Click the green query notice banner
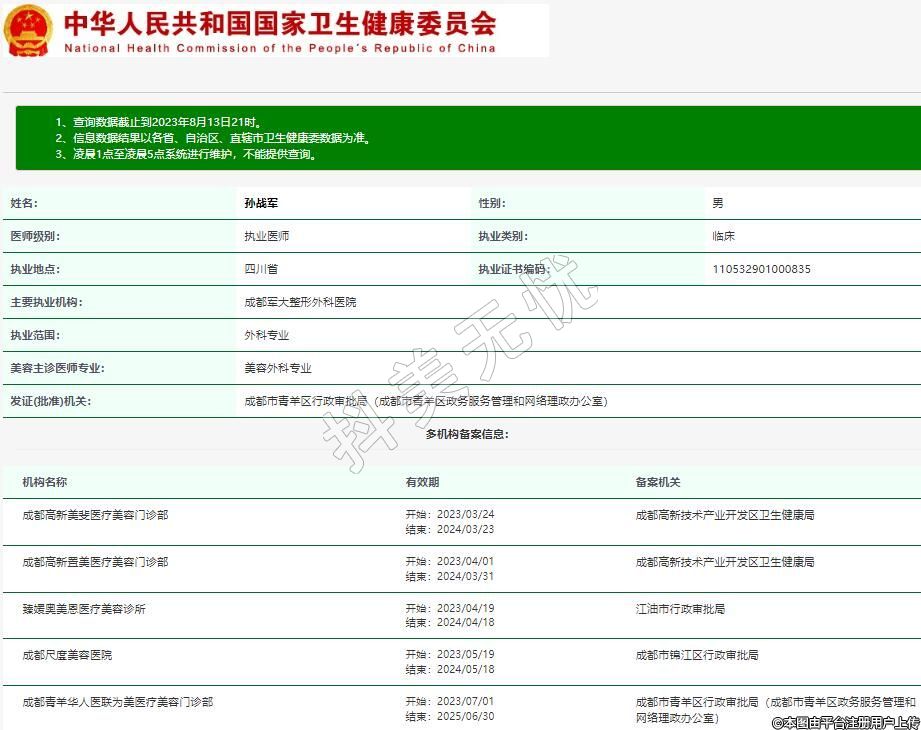The height and width of the screenshot is (730, 921). 467,138
